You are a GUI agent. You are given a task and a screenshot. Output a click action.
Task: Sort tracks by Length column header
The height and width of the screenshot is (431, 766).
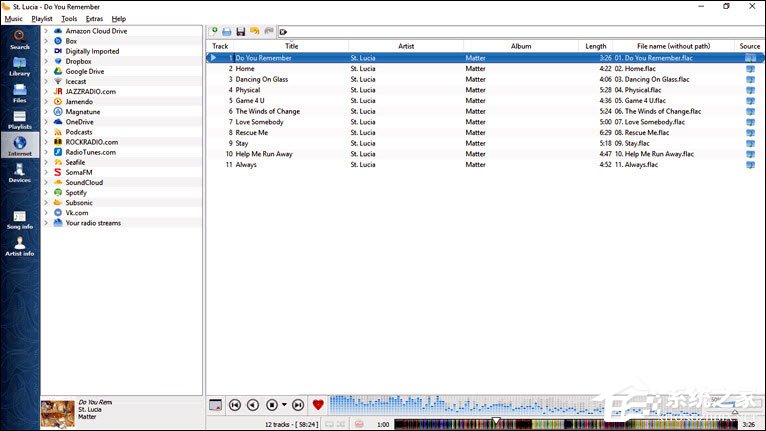click(x=595, y=46)
